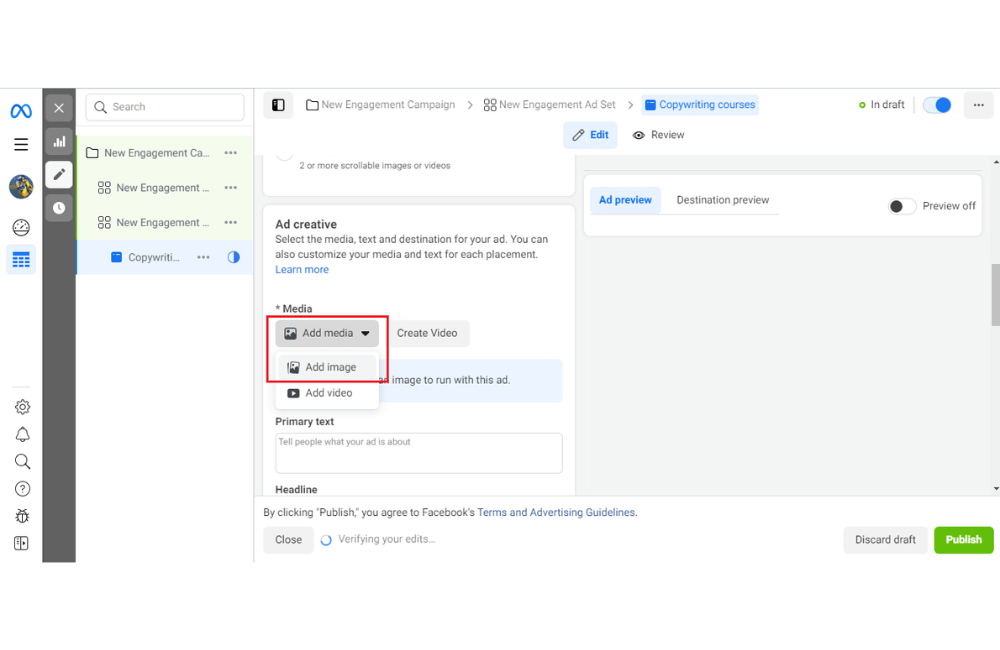Open the settings gear icon
Viewport: 1000px width, 650px height.
pyautogui.click(x=22, y=407)
